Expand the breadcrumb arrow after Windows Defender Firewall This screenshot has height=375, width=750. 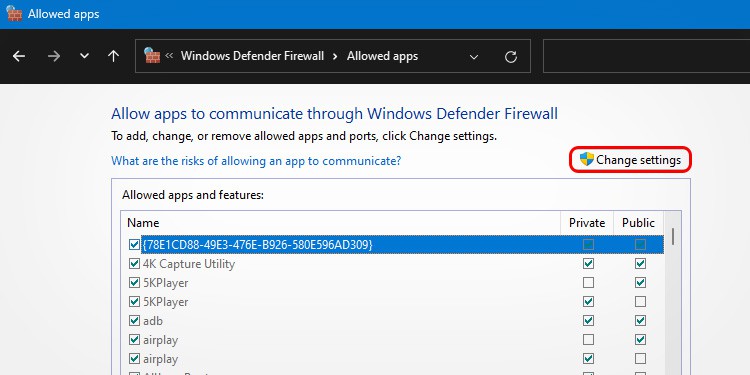(x=335, y=56)
